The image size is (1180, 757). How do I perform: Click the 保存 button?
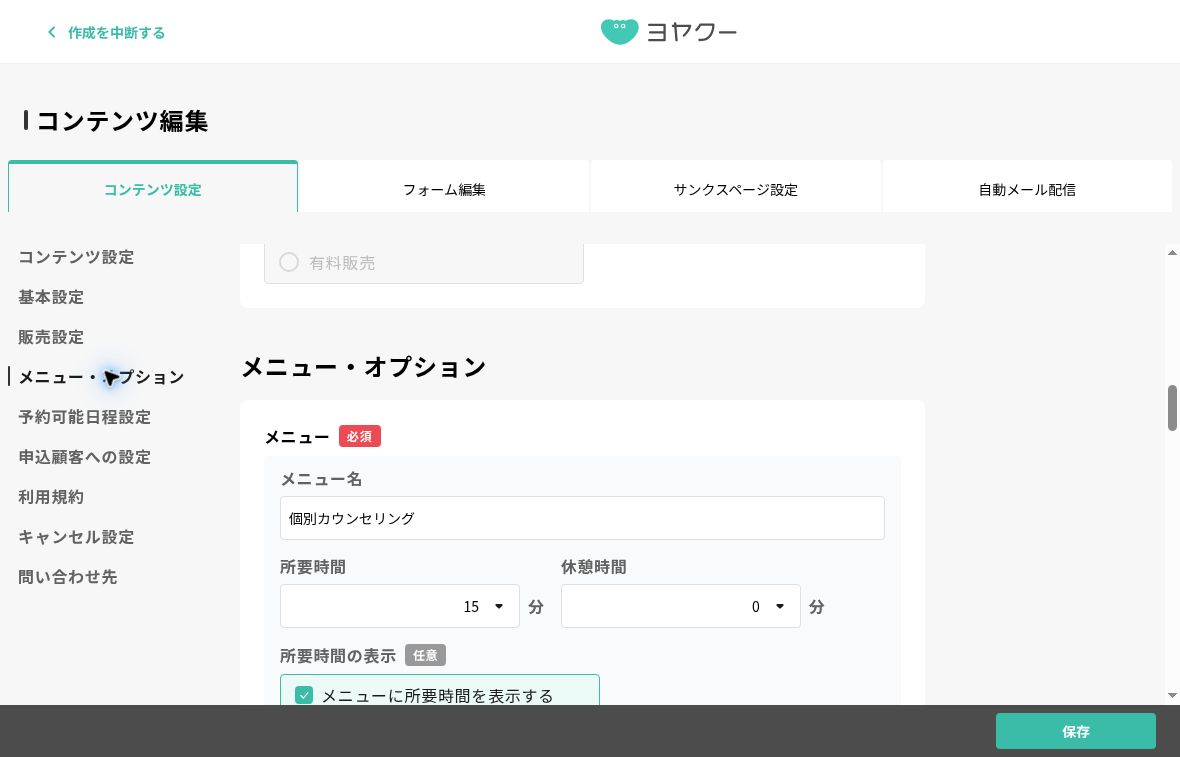pyautogui.click(x=1075, y=731)
